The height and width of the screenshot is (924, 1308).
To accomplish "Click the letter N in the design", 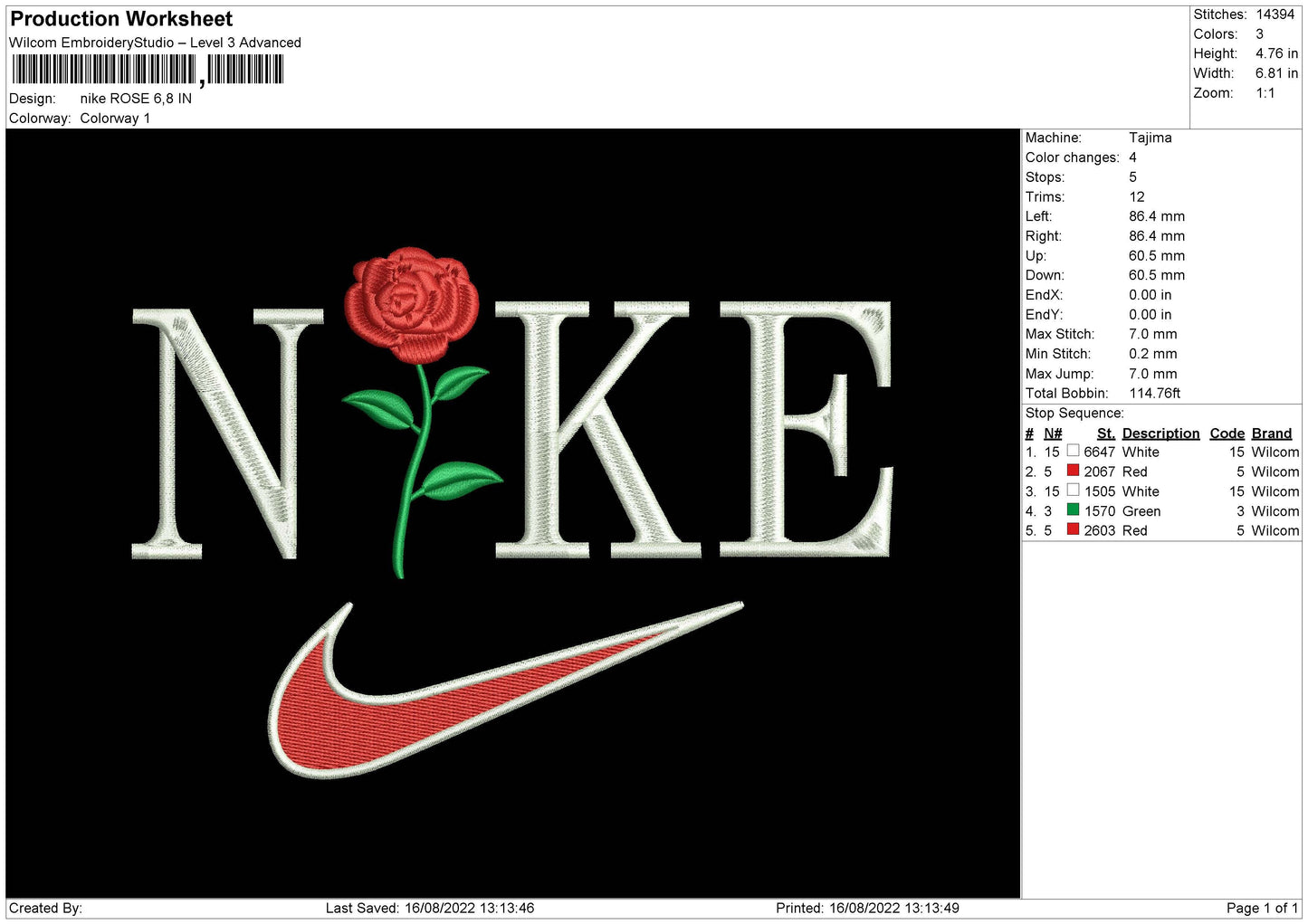I will 226,433.
